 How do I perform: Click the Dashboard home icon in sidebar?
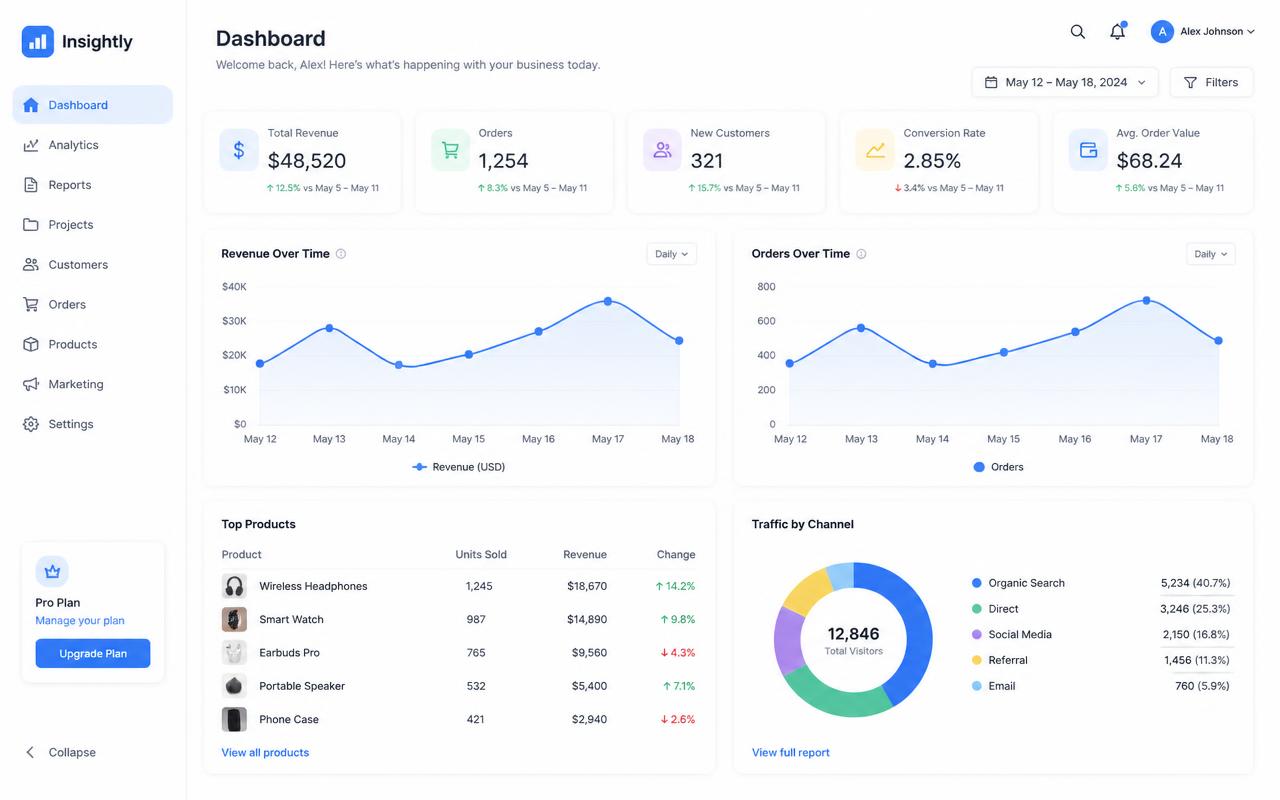[x=31, y=105]
